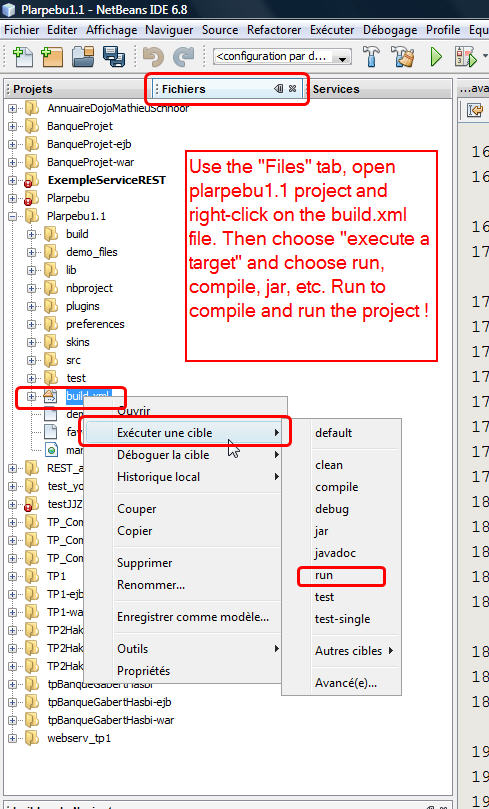Select the preferences folder
The width and height of the screenshot is (489, 809).
(95, 325)
